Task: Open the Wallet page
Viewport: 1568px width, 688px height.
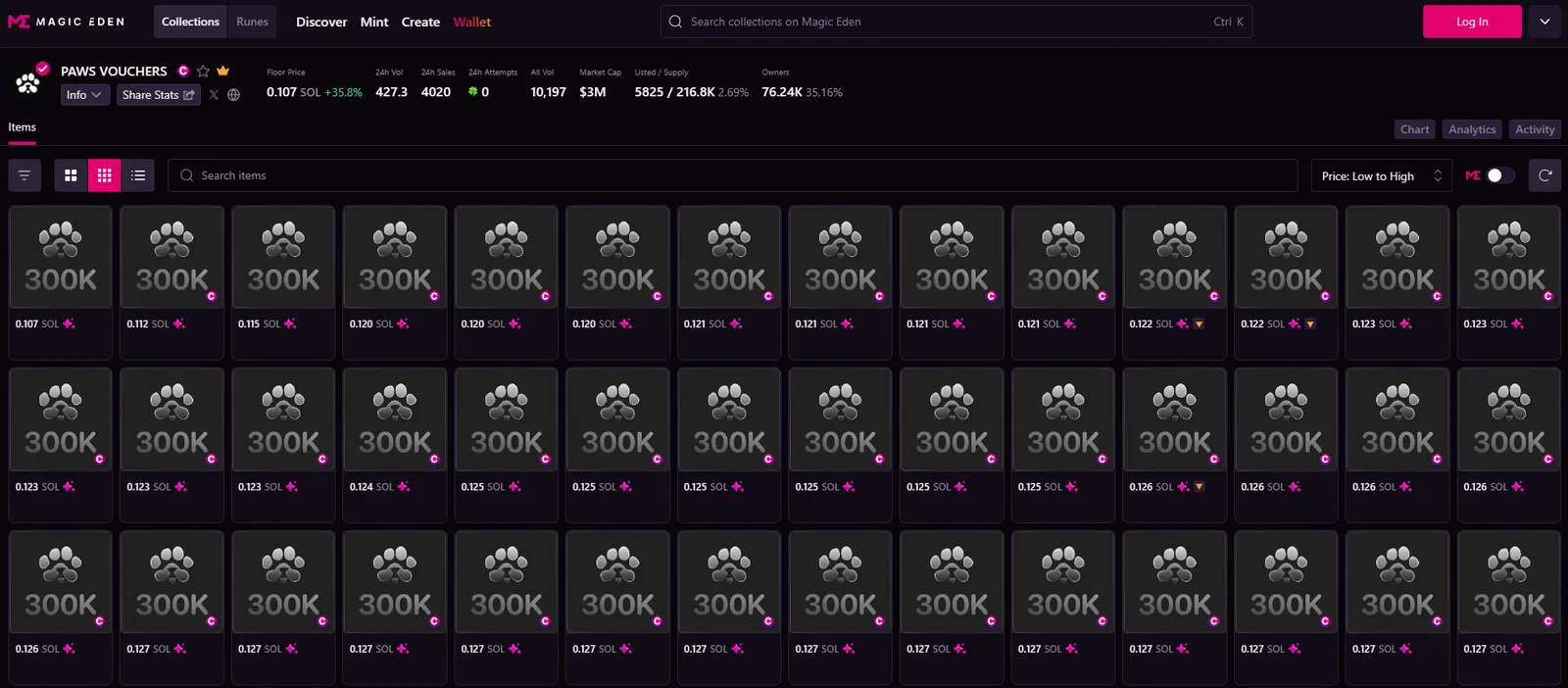Action: click(x=471, y=22)
